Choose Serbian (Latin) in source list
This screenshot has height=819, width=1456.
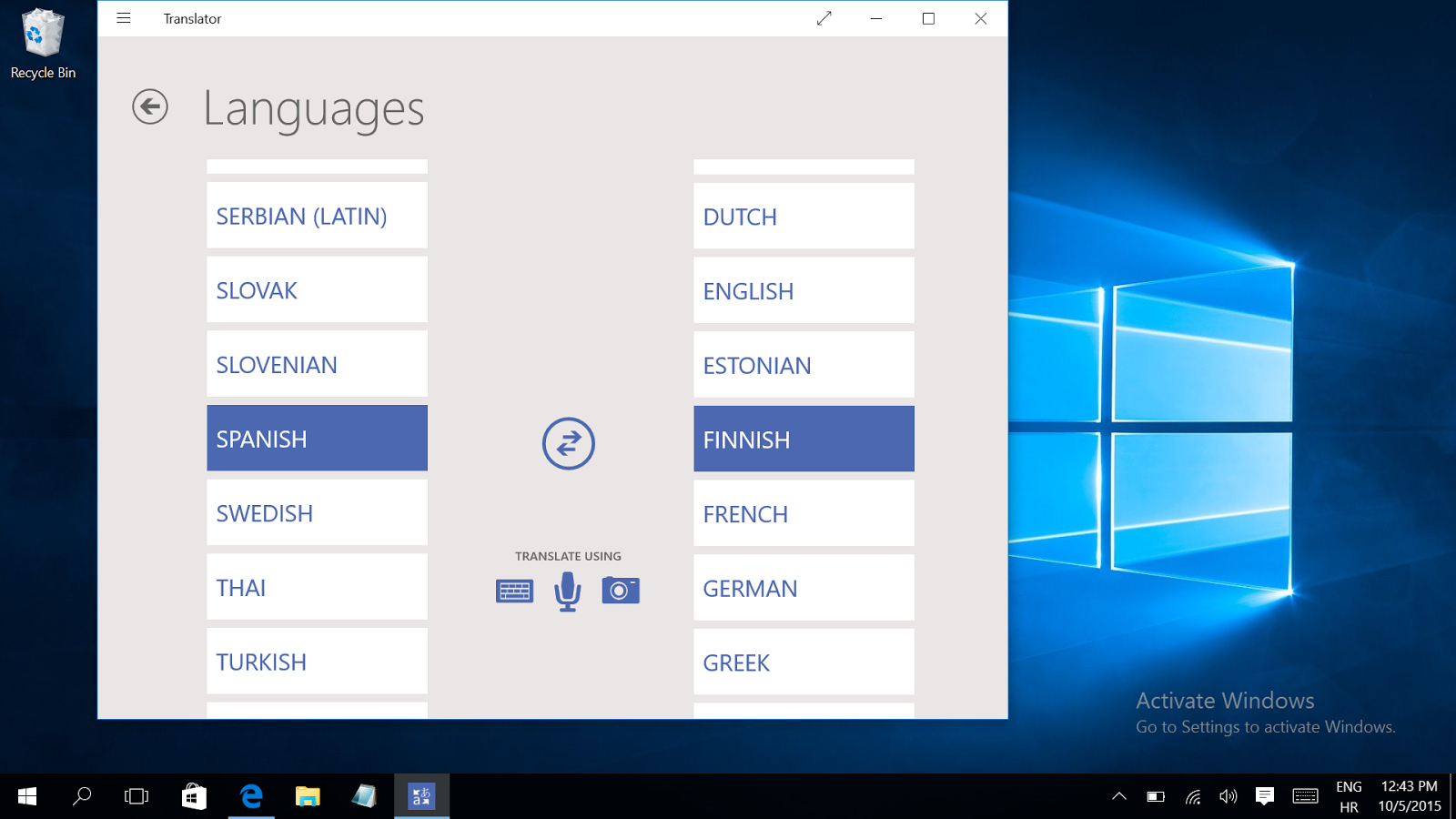coord(317,216)
